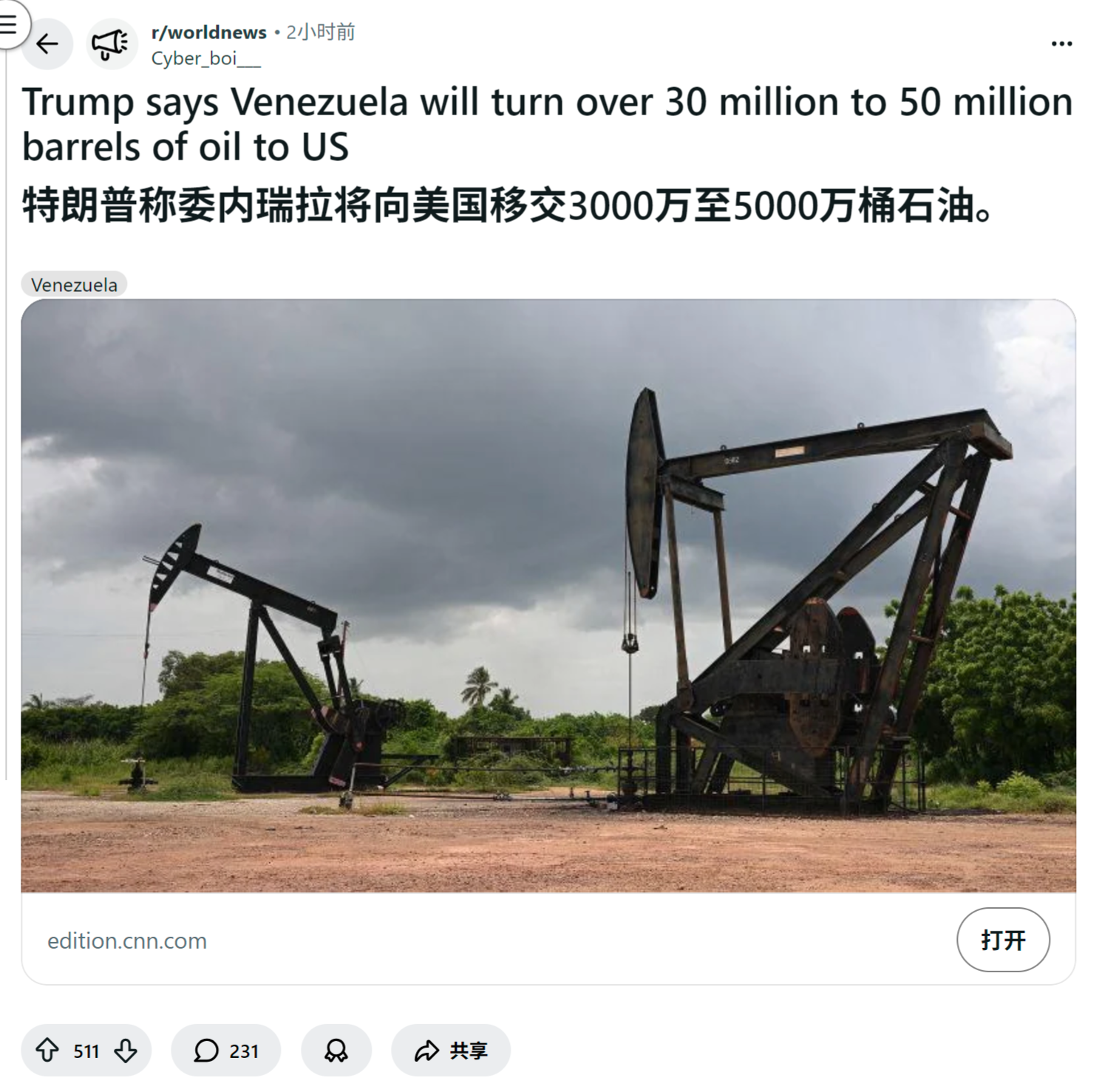Go back using the left arrow
The image size is (1102, 1092).
tap(47, 44)
